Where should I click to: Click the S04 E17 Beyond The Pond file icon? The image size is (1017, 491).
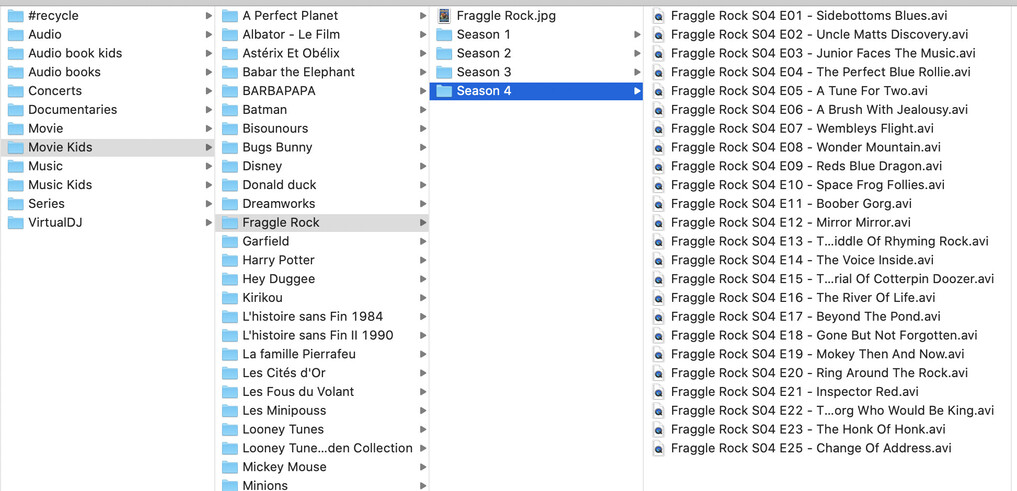point(658,317)
